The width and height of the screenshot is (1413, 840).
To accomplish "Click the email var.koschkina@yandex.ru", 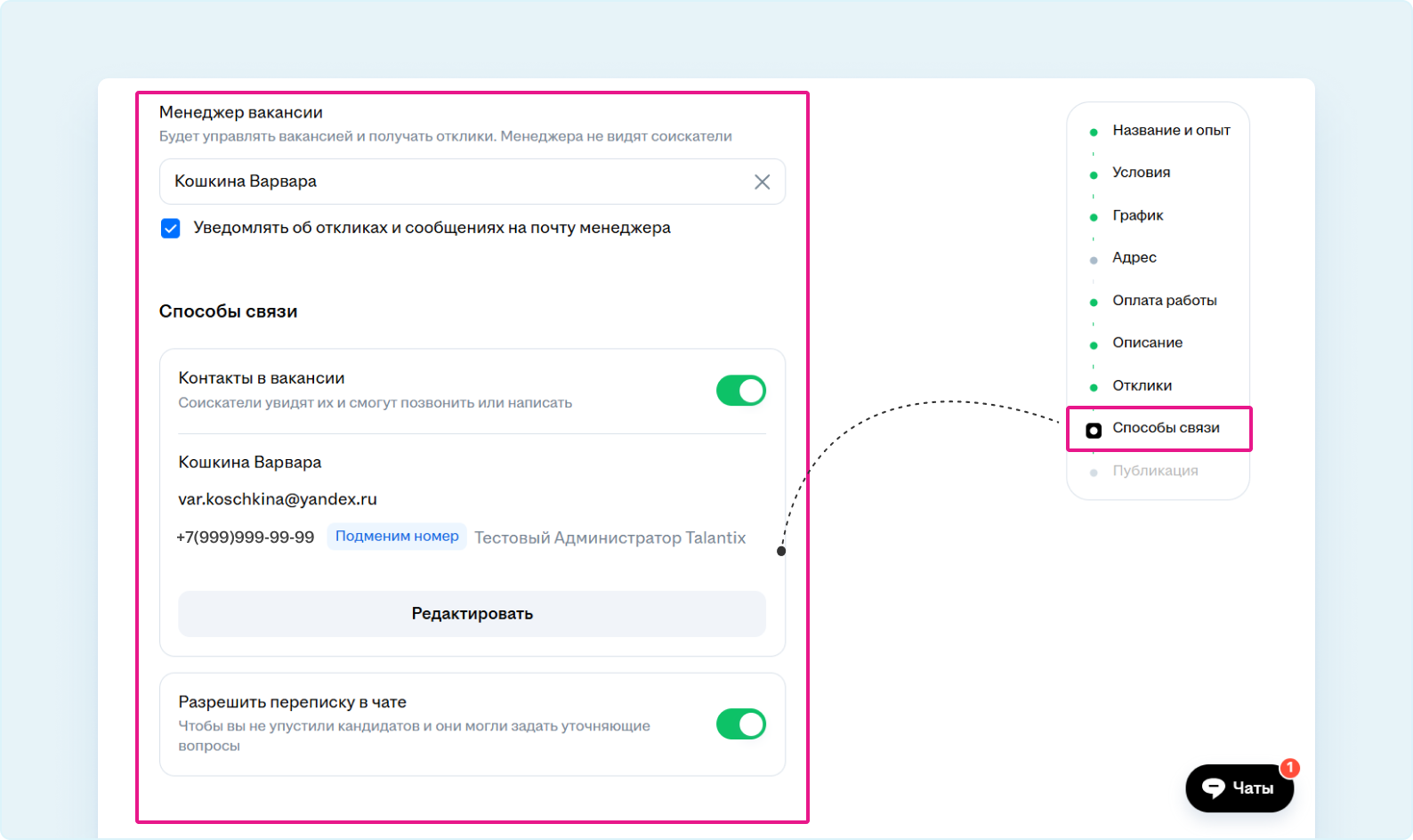I will pyautogui.click(x=278, y=499).
